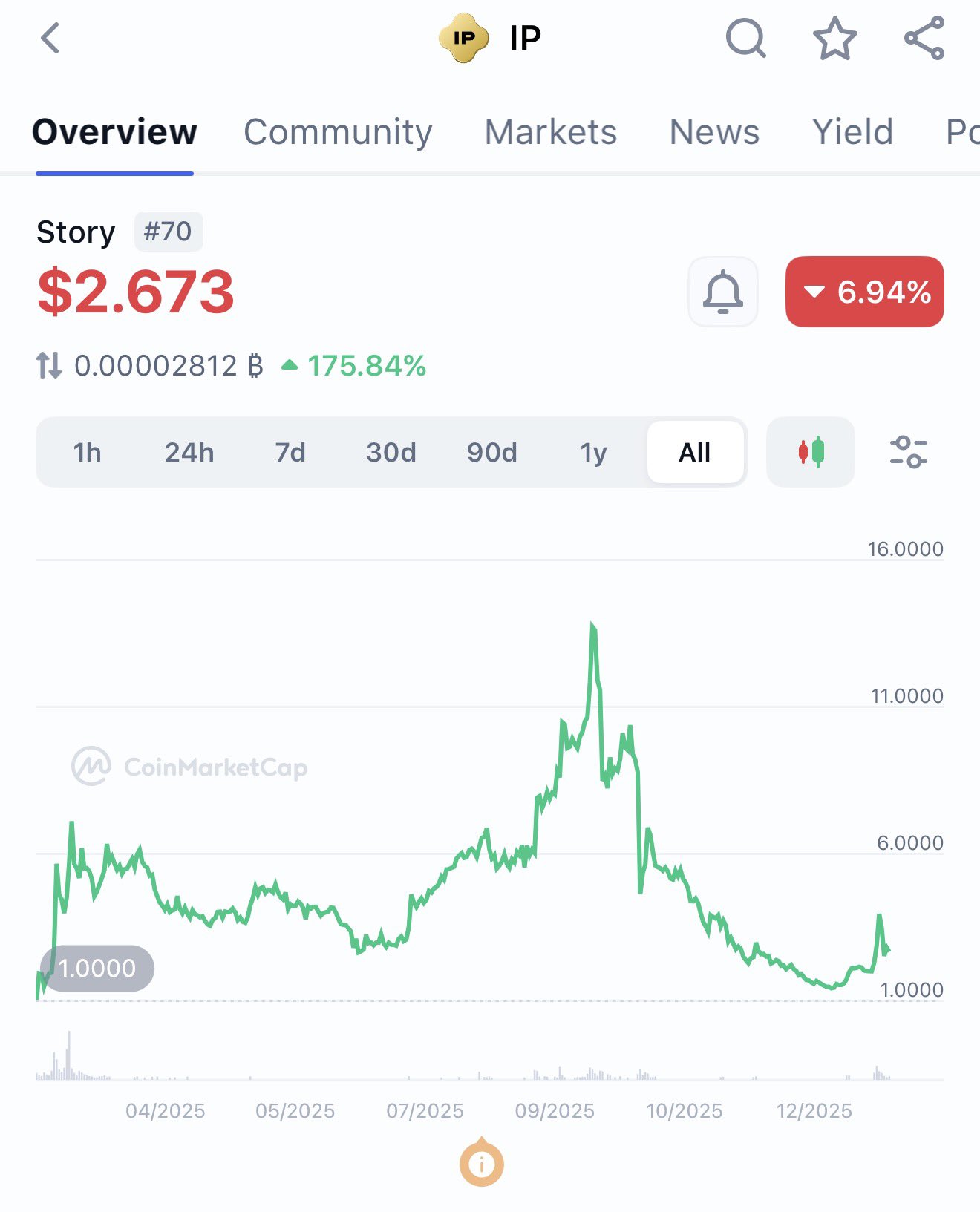The width and height of the screenshot is (980, 1212).
Task: Tap the red 6.94% change button
Action: [x=864, y=292]
